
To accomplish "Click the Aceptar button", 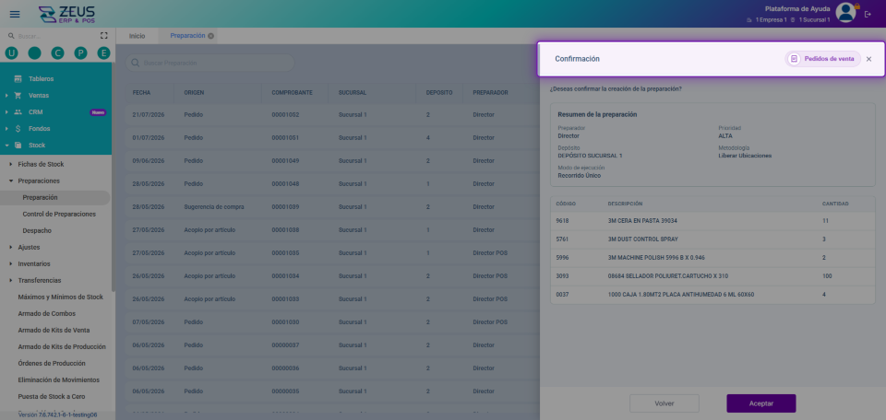I will [x=761, y=404].
